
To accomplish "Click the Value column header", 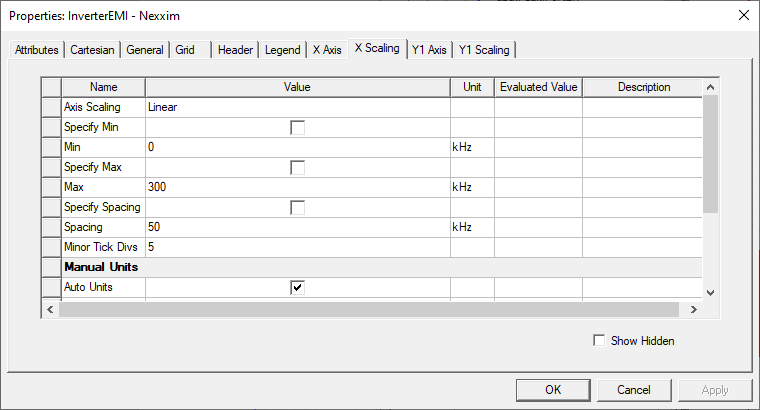I will click(x=298, y=87).
